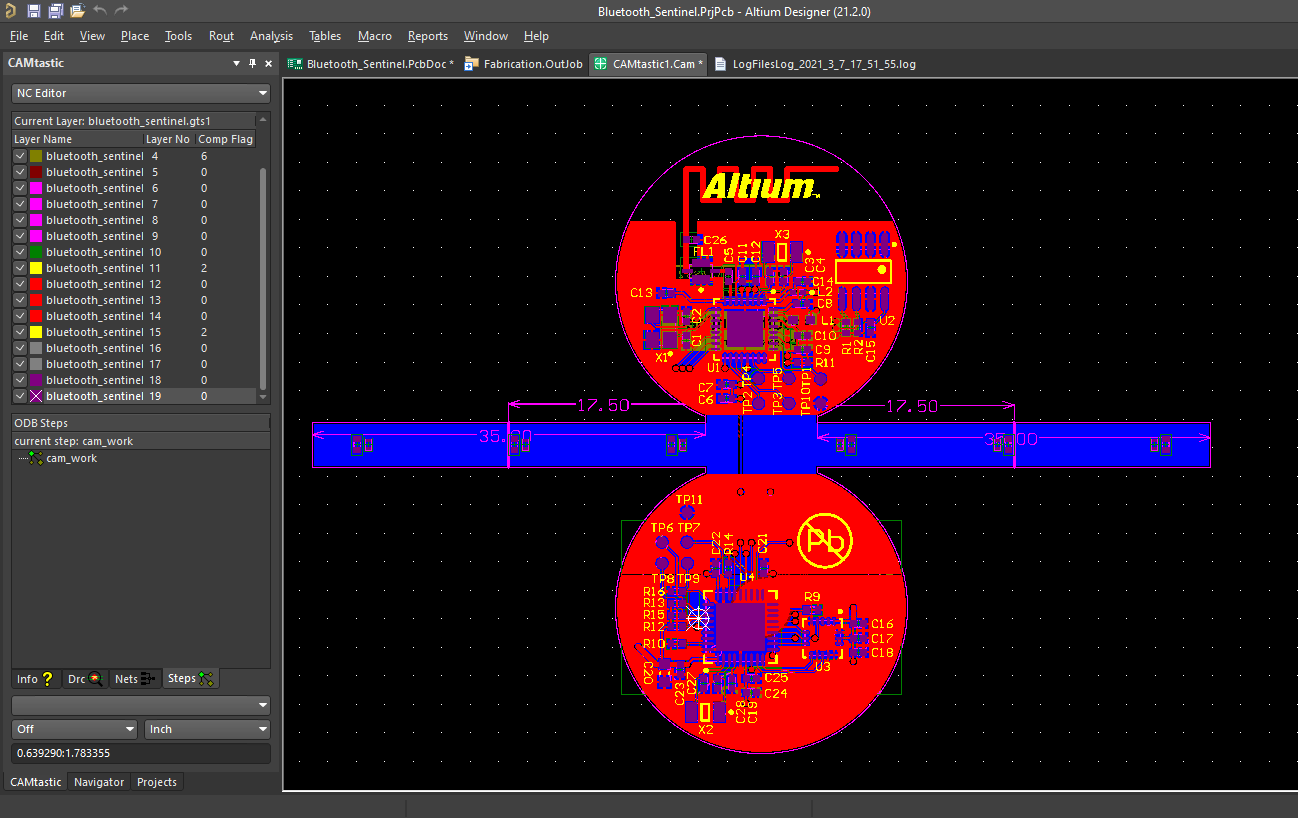Click the Save icon in title bar

pyautogui.click(x=33, y=10)
